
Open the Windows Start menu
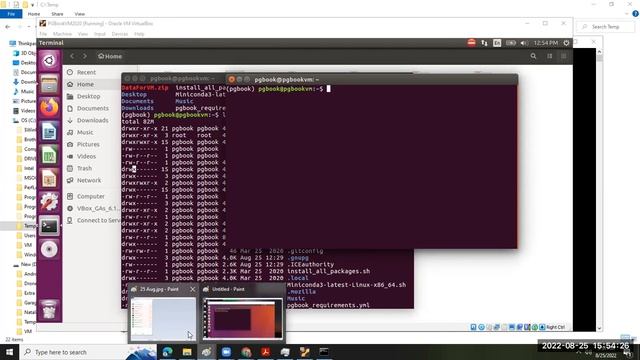click(x=9, y=352)
